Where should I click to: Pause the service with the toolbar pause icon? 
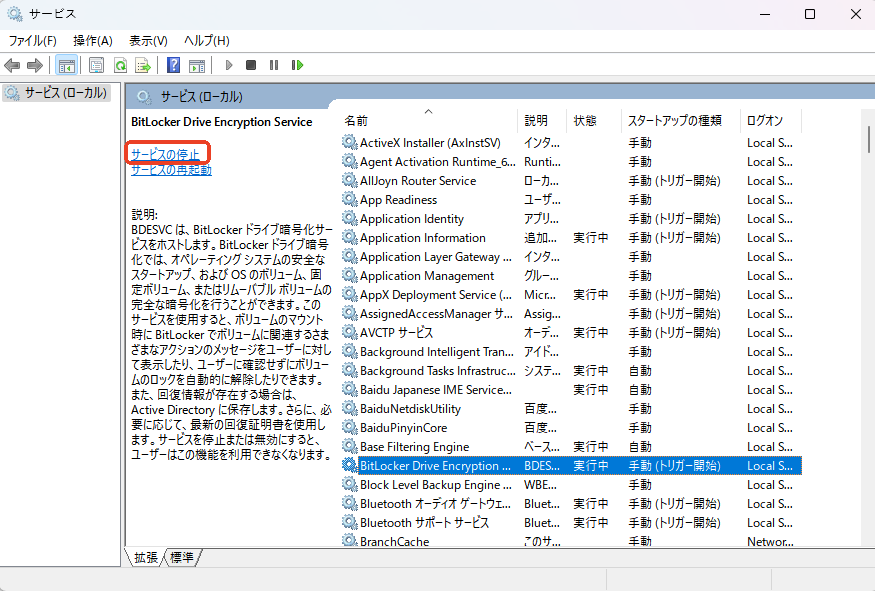tap(272, 65)
